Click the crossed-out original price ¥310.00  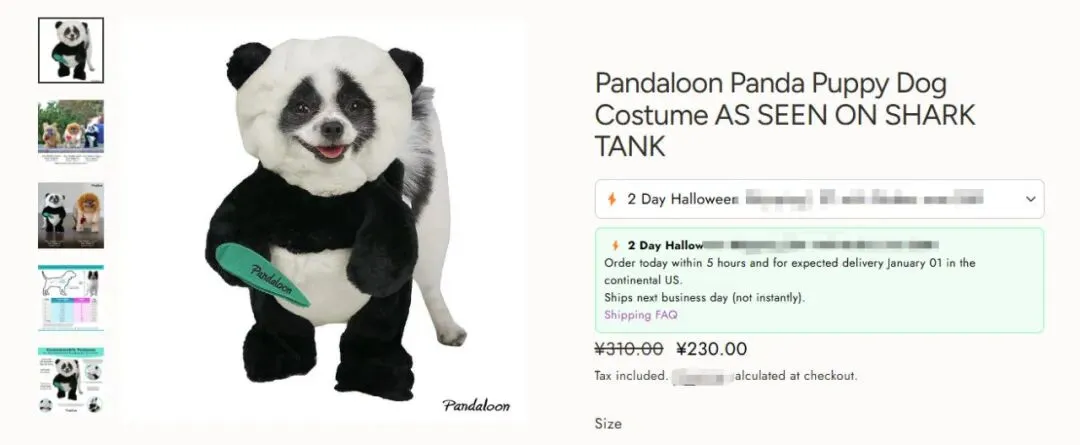coord(629,349)
